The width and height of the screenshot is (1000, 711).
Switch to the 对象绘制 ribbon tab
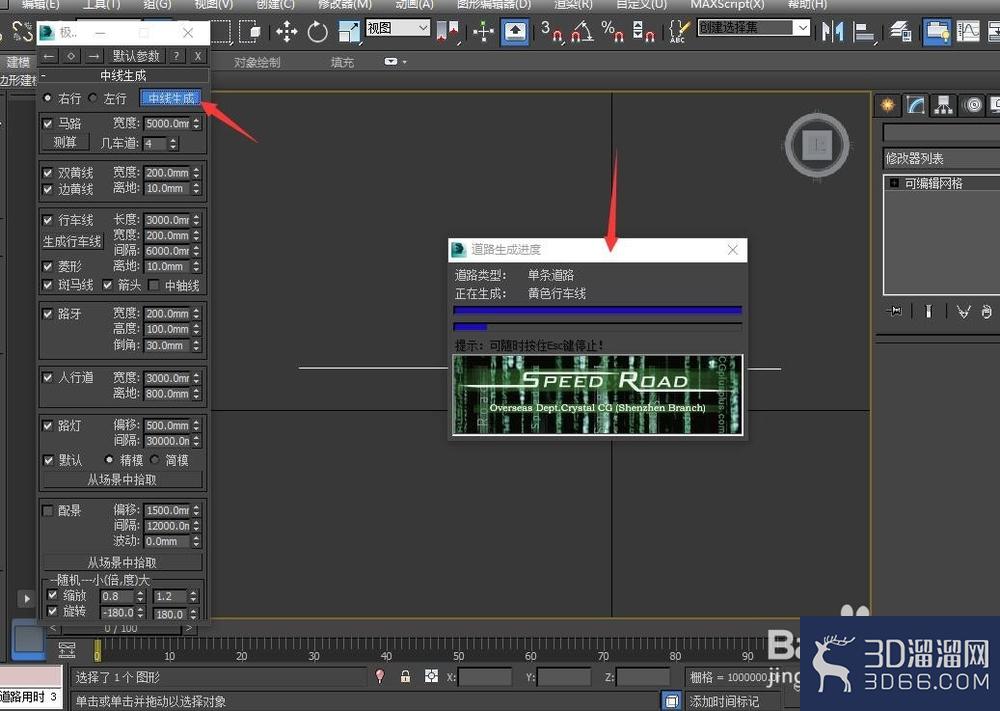point(257,62)
